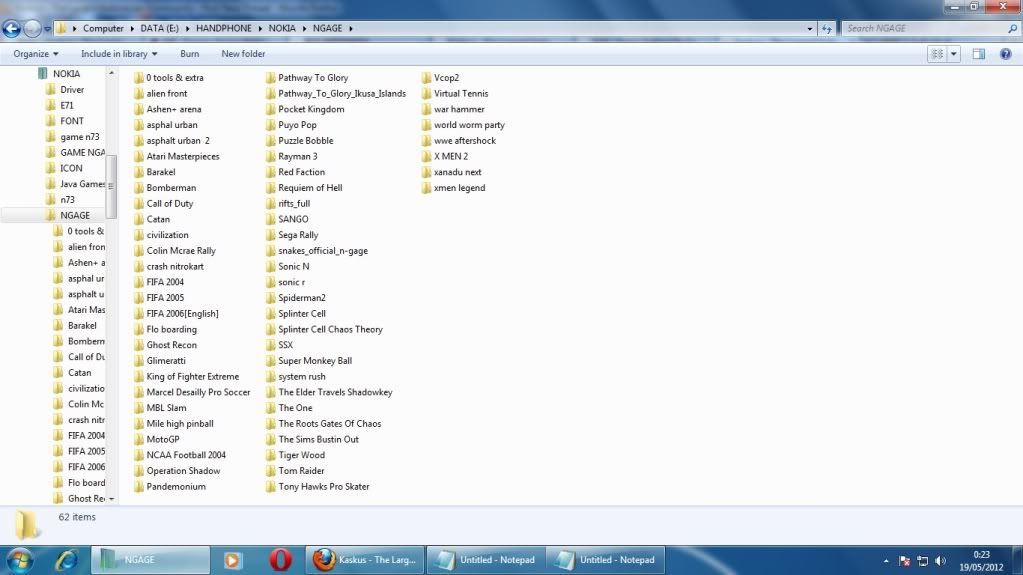Image resolution: width=1023 pixels, height=575 pixels.
Task: Select the Call of Duty folder icon
Action: [138, 204]
